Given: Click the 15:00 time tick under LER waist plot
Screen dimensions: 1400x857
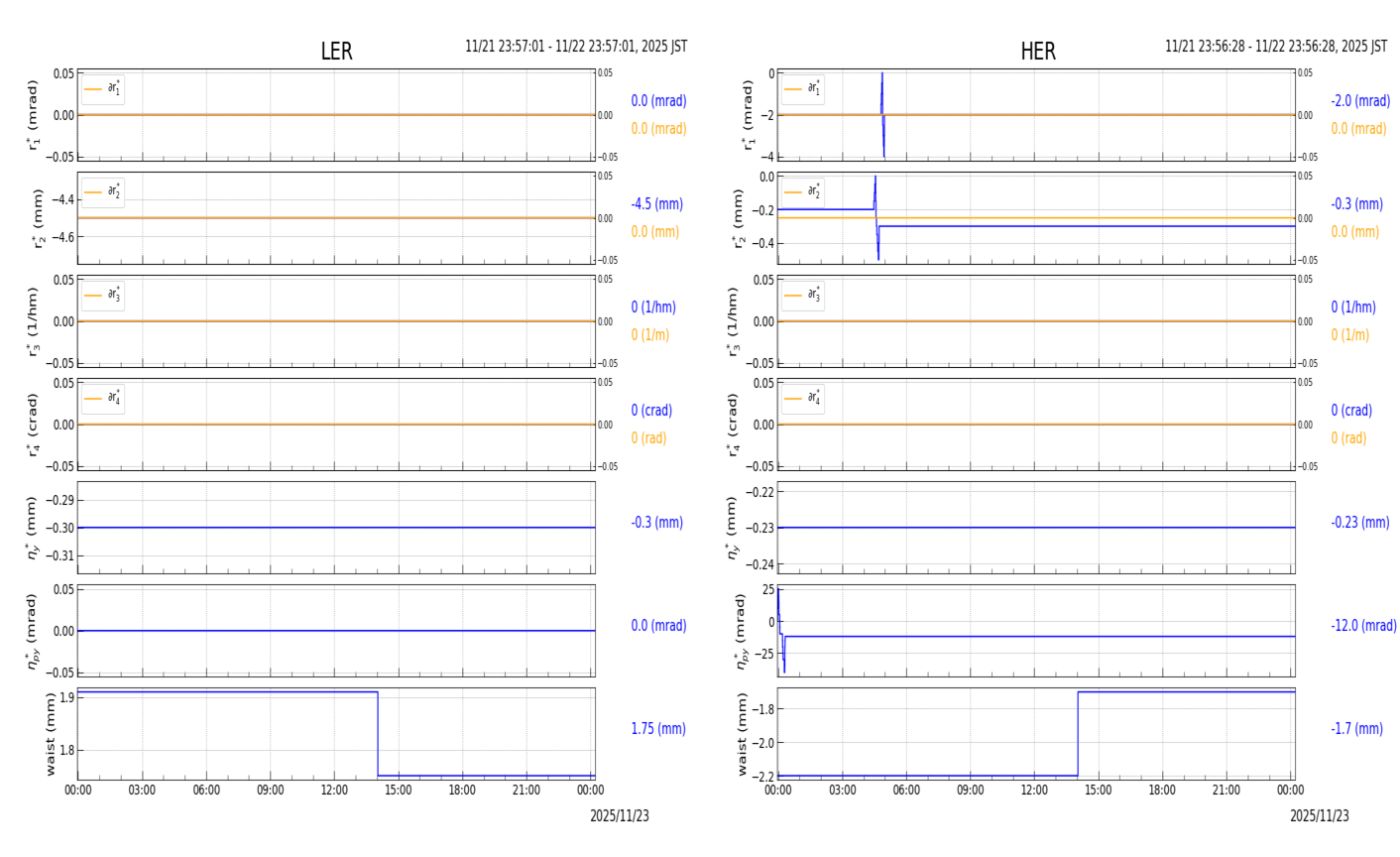Looking at the screenshot, I should tap(399, 791).
